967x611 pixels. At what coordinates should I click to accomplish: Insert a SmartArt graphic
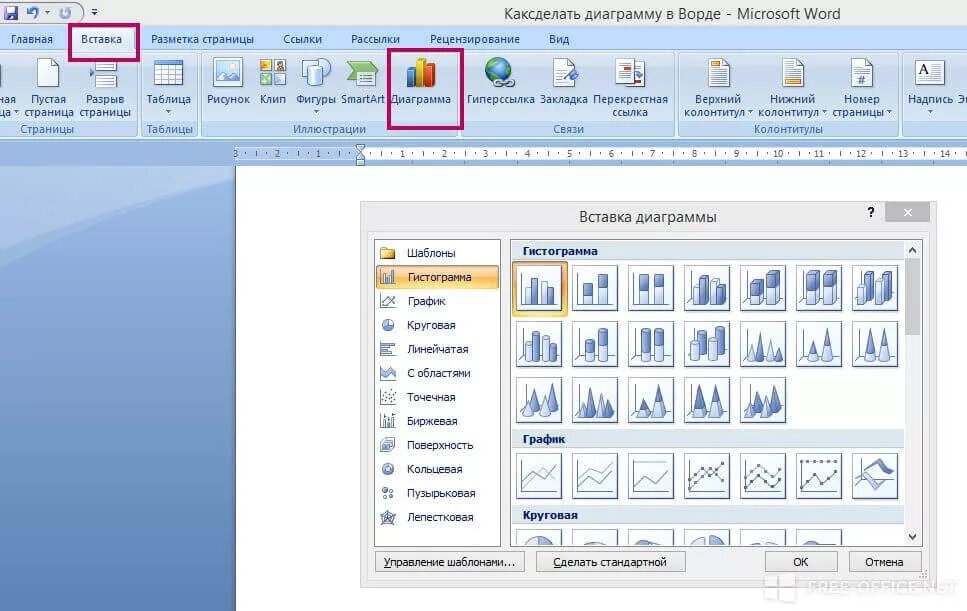tap(363, 81)
